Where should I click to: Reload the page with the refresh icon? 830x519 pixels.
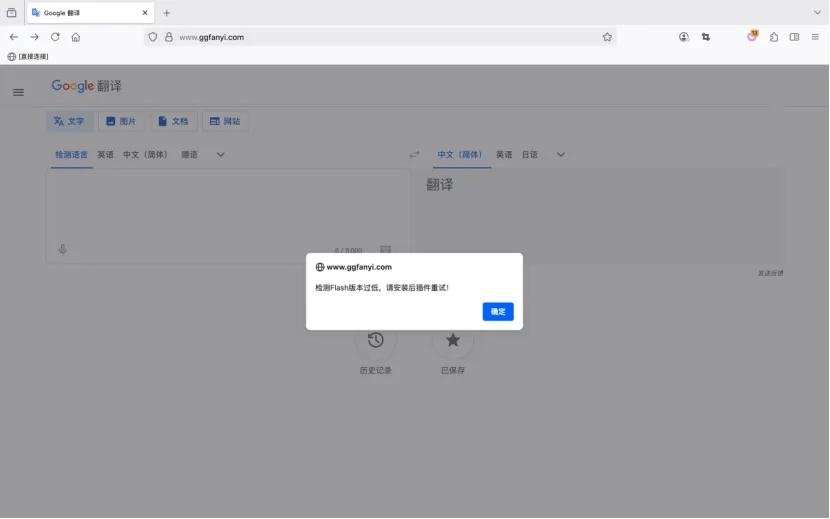tap(55, 37)
